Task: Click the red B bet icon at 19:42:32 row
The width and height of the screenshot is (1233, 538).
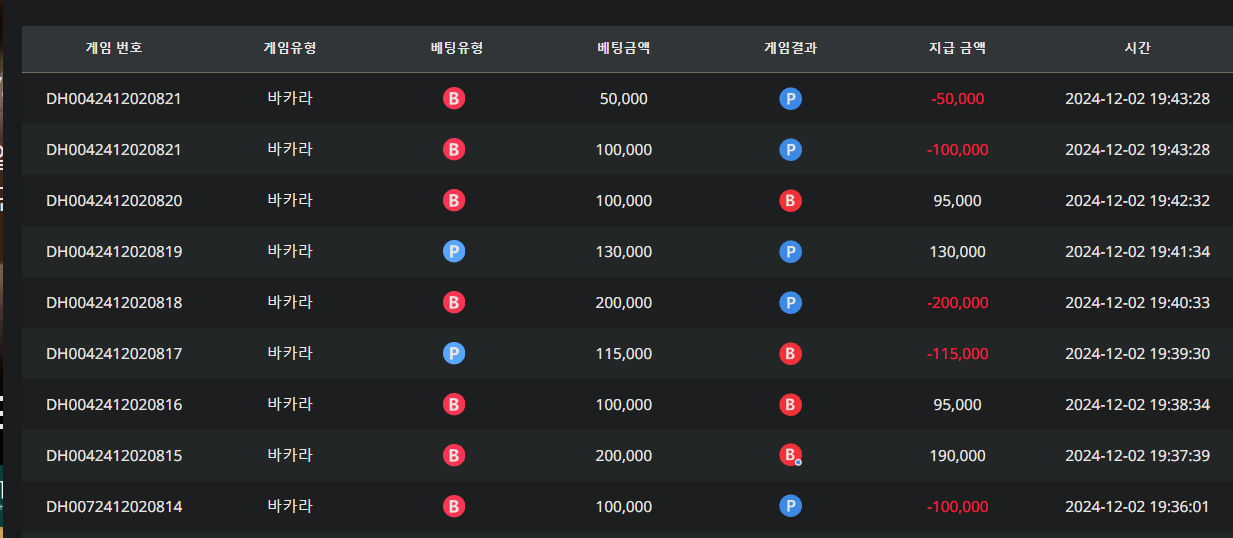Action: pos(454,200)
